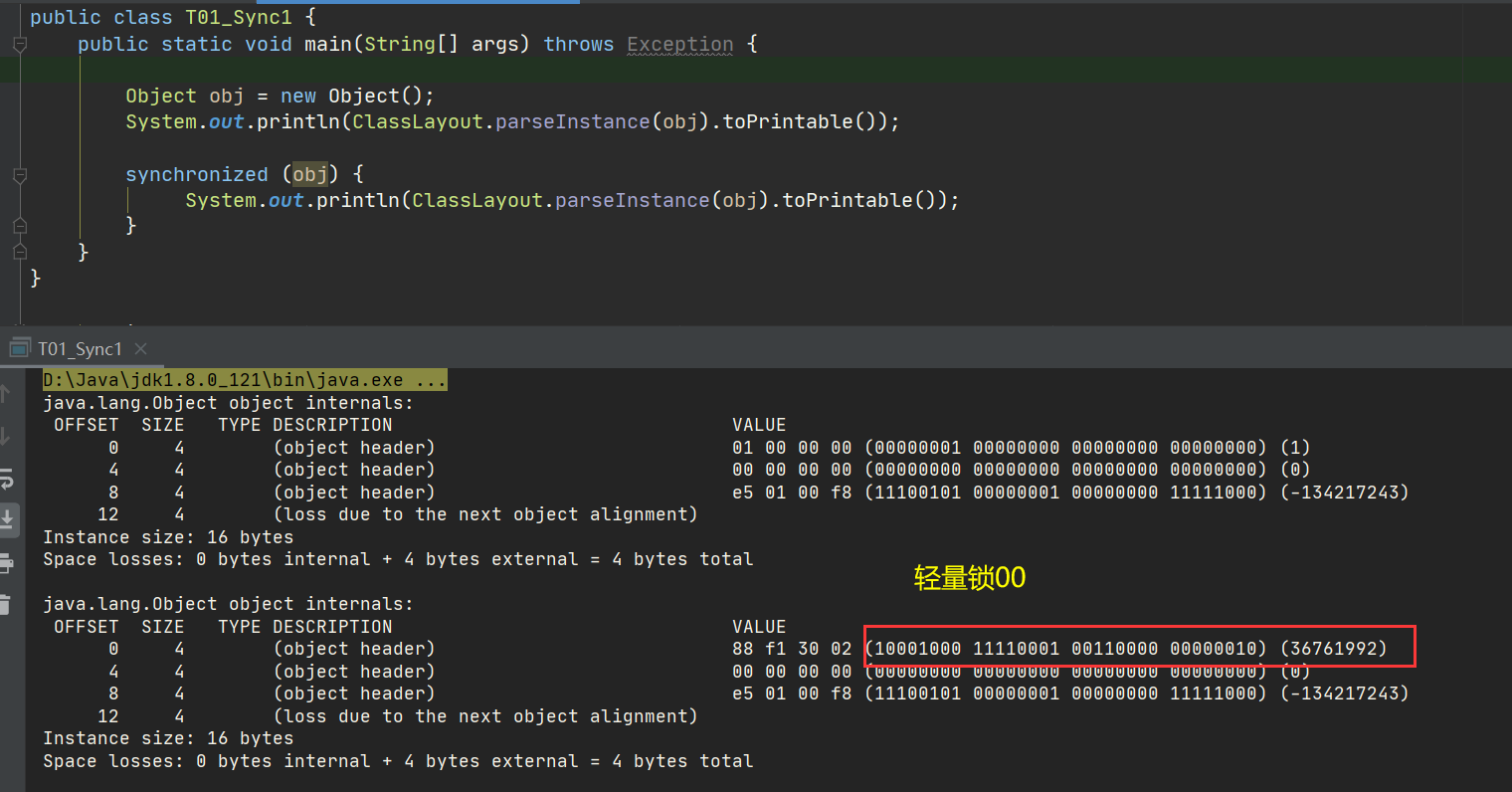Click the '(36761992)' decimal value
Viewport: 1512px width, 792px height.
coord(1334,649)
